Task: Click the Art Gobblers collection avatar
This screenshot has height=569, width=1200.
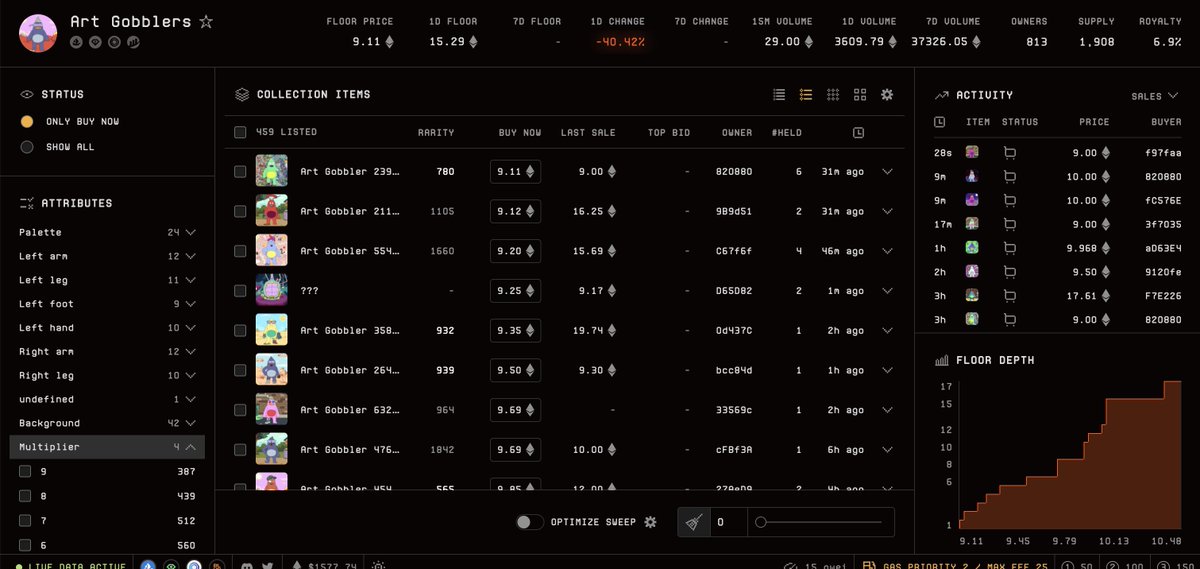Action: coord(38,32)
